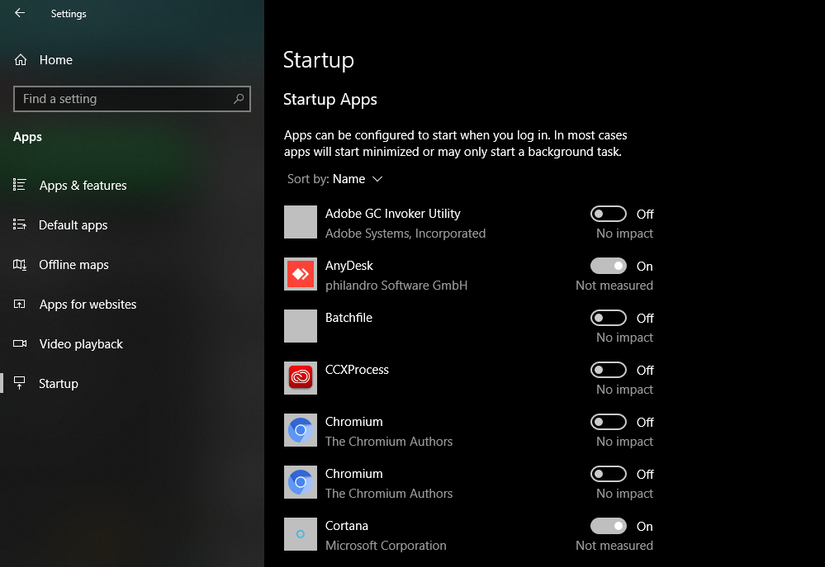Click the Apps & features list icon
The height and width of the screenshot is (567, 825).
click(19, 185)
